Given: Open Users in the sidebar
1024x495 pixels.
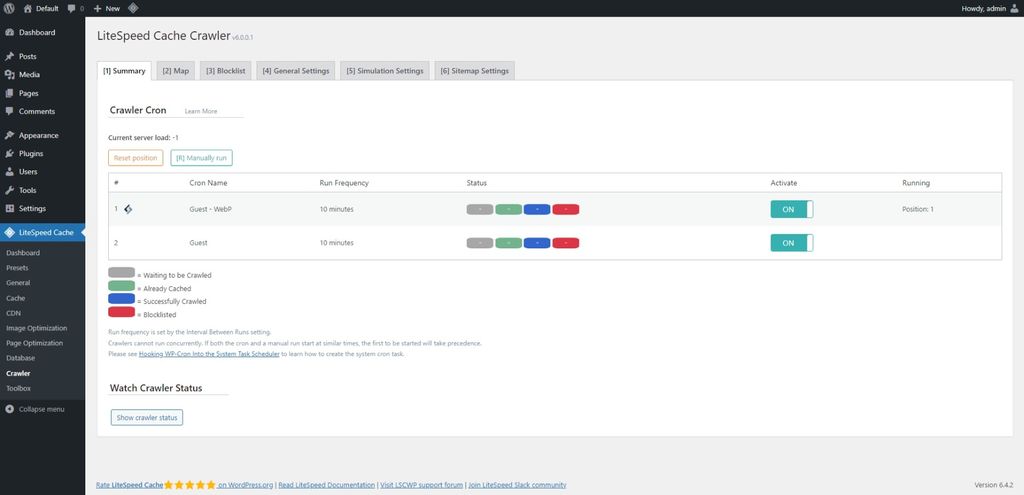Looking at the screenshot, I should pyautogui.click(x=42, y=172).
